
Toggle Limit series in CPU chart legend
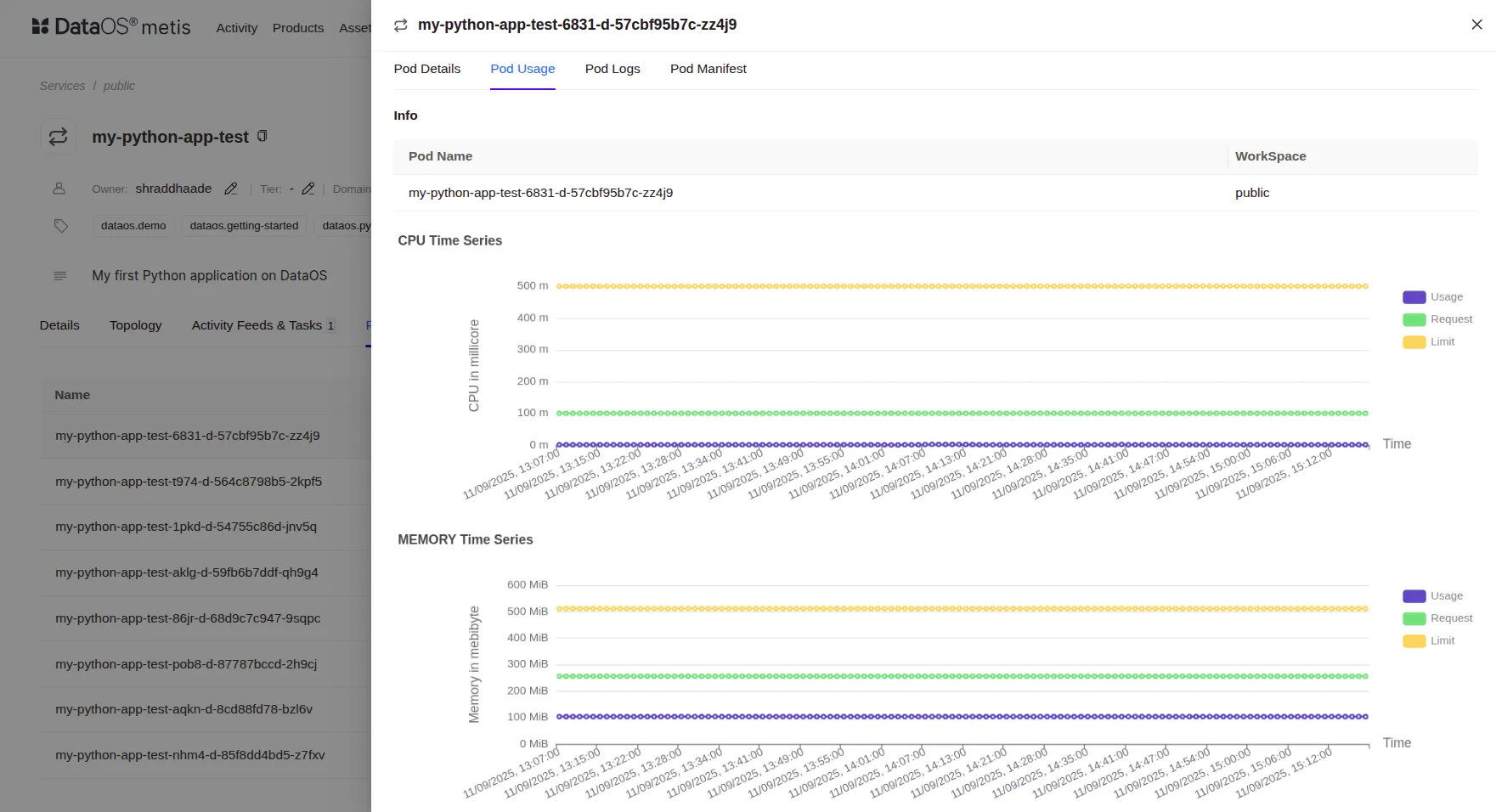click(x=1429, y=342)
